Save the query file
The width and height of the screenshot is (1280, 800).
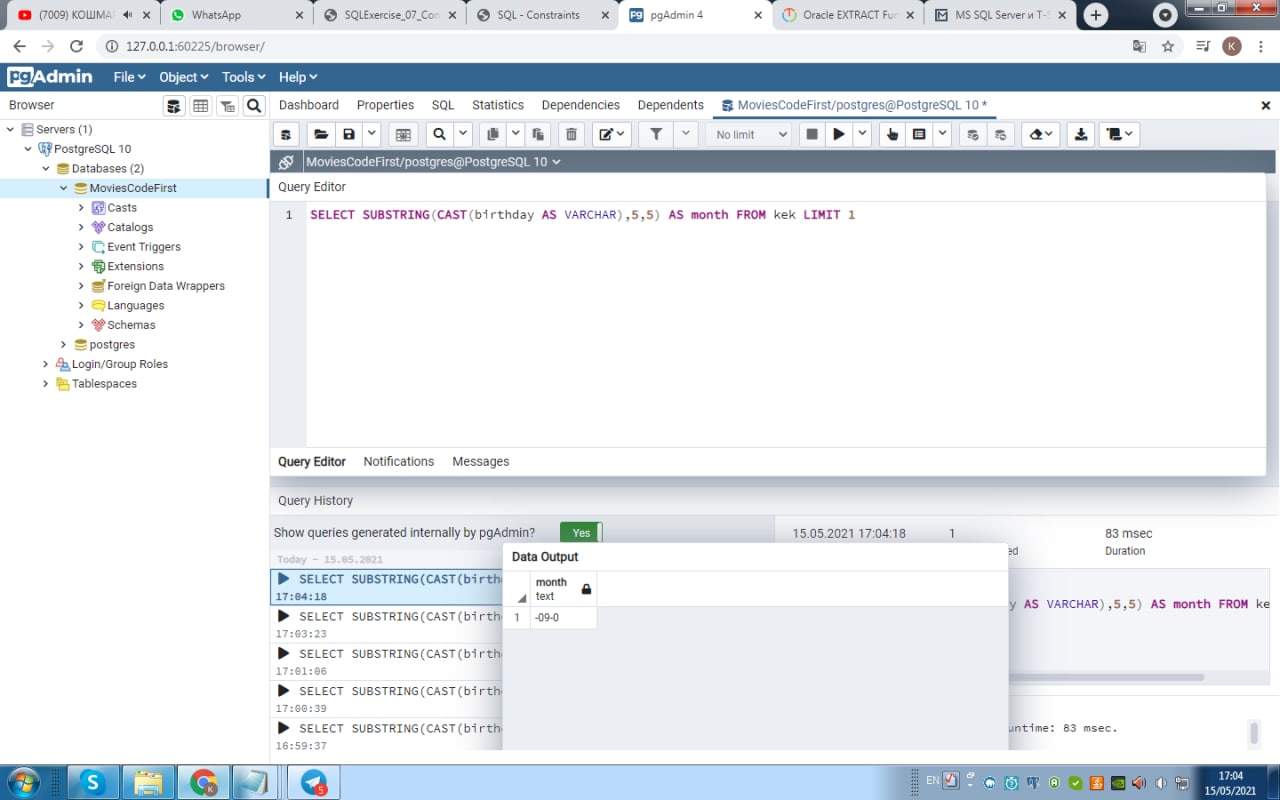(349, 134)
